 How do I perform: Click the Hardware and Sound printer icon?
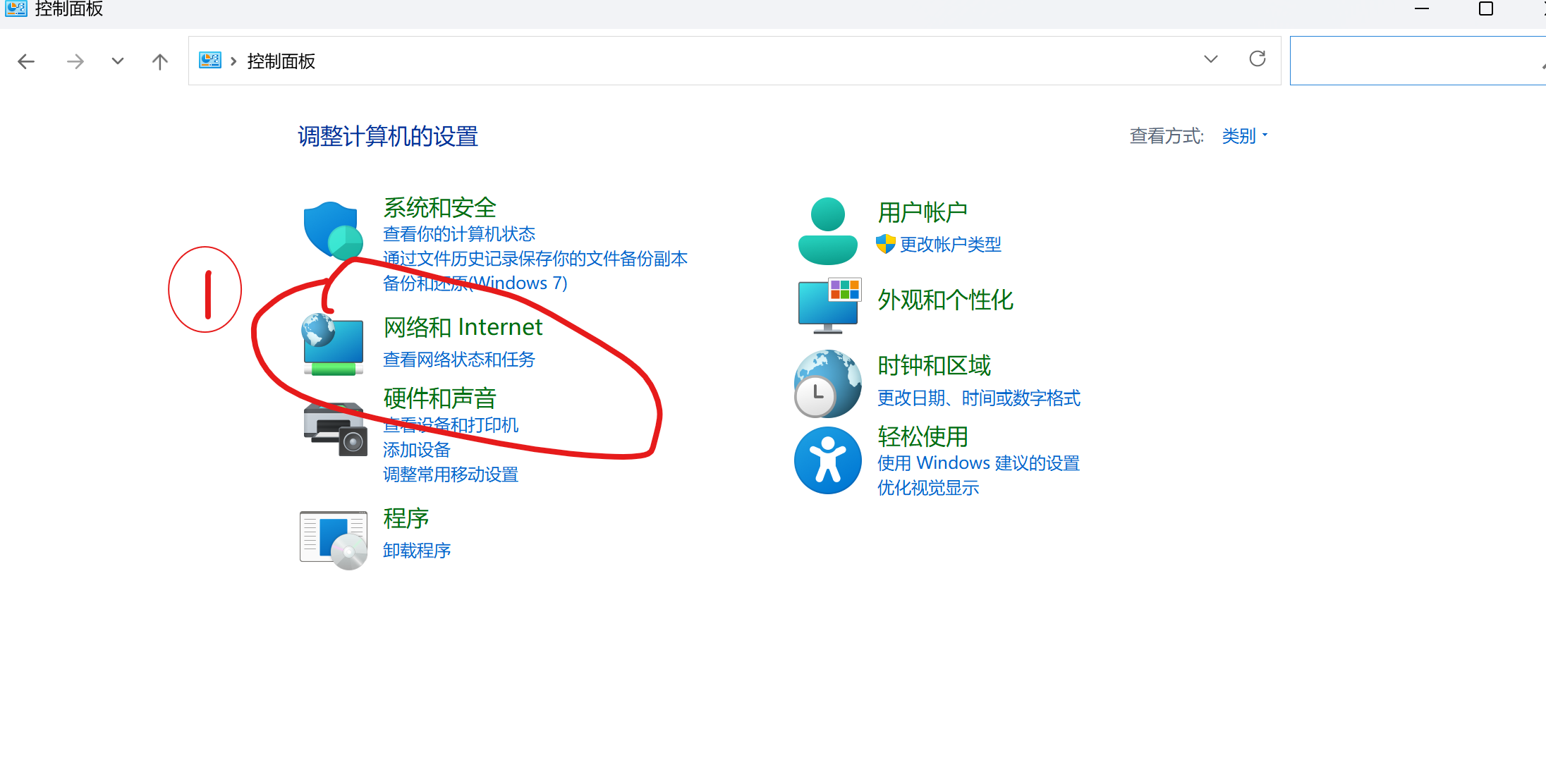(334, 429)
